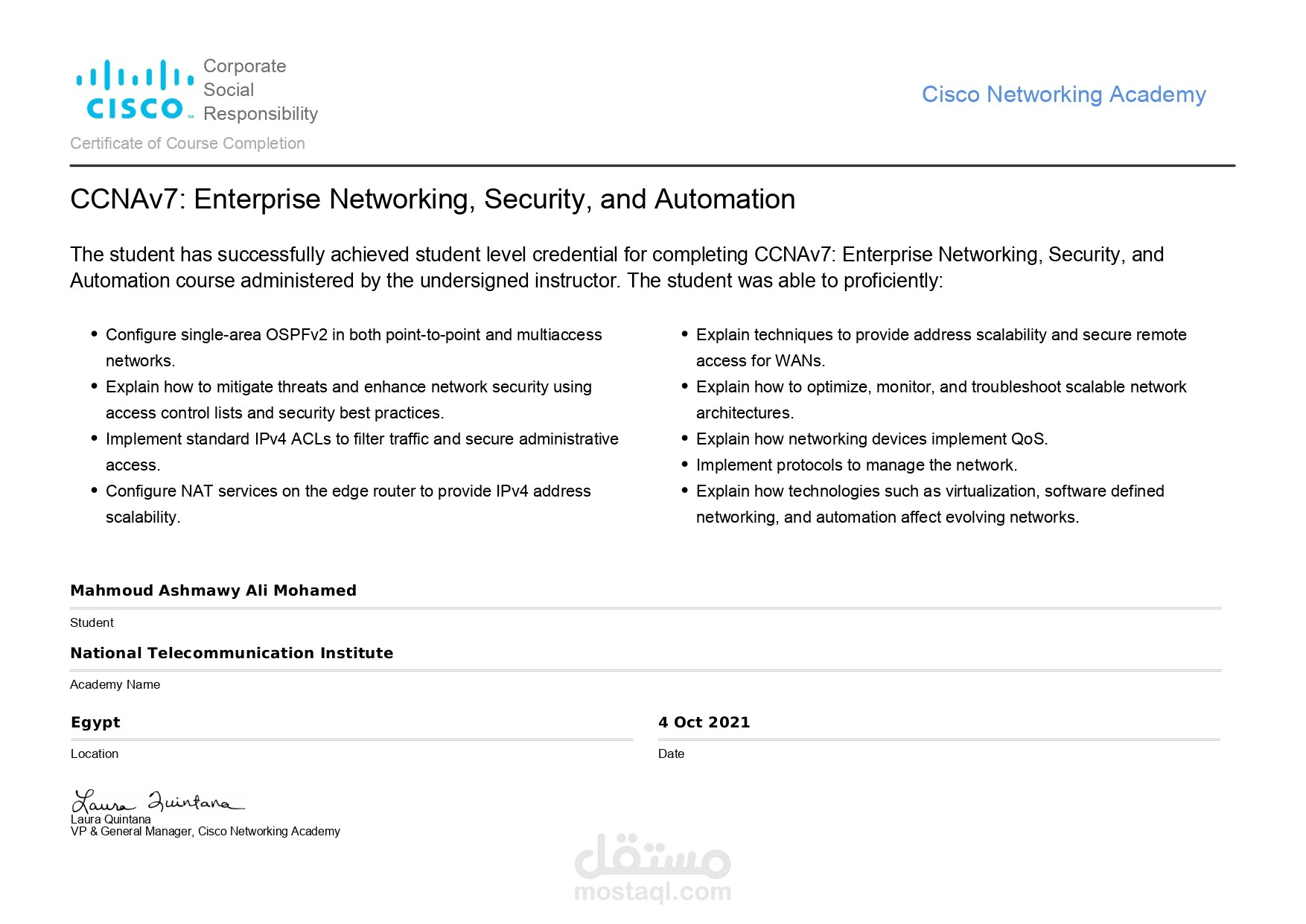Screen dimensions: 1306x924
Task: Click the Certificate of Course Completion label
Action: [188, 144]
